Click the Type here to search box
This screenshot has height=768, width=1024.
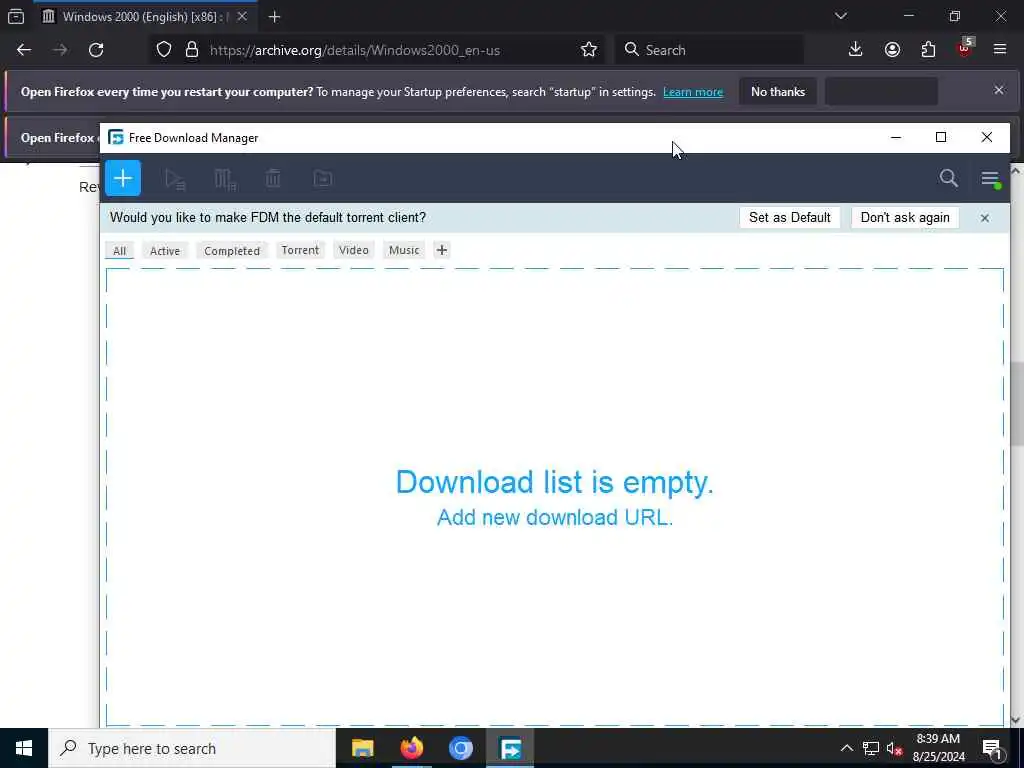click(x=191, y=748)
